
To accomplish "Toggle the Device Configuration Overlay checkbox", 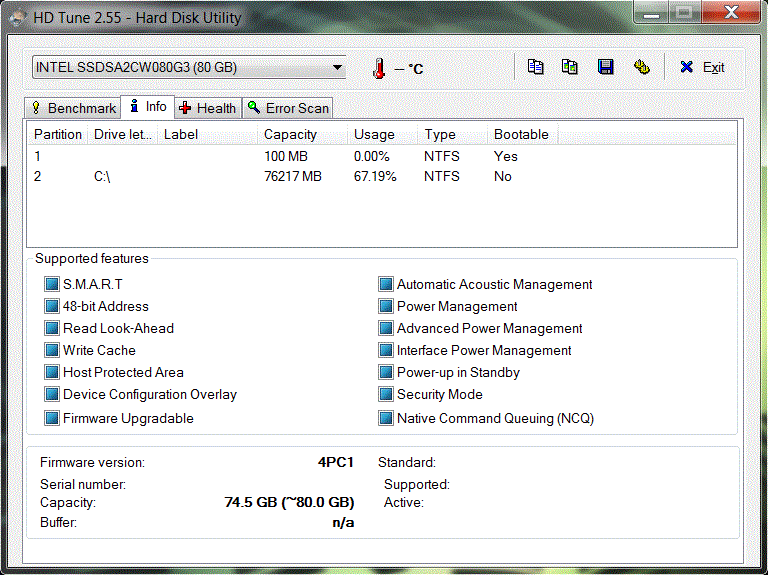I will coord(51,394).
